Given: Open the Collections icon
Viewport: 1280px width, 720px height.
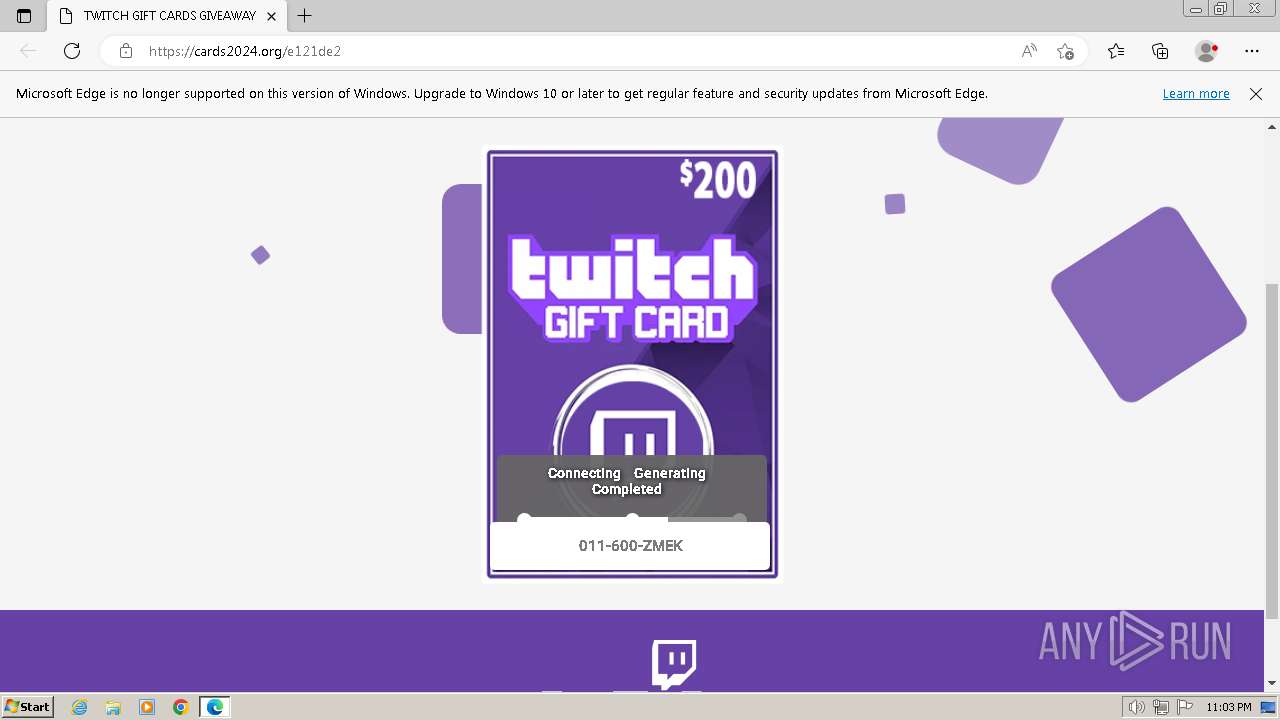Looking at the screenshot, I should 1160,51.
